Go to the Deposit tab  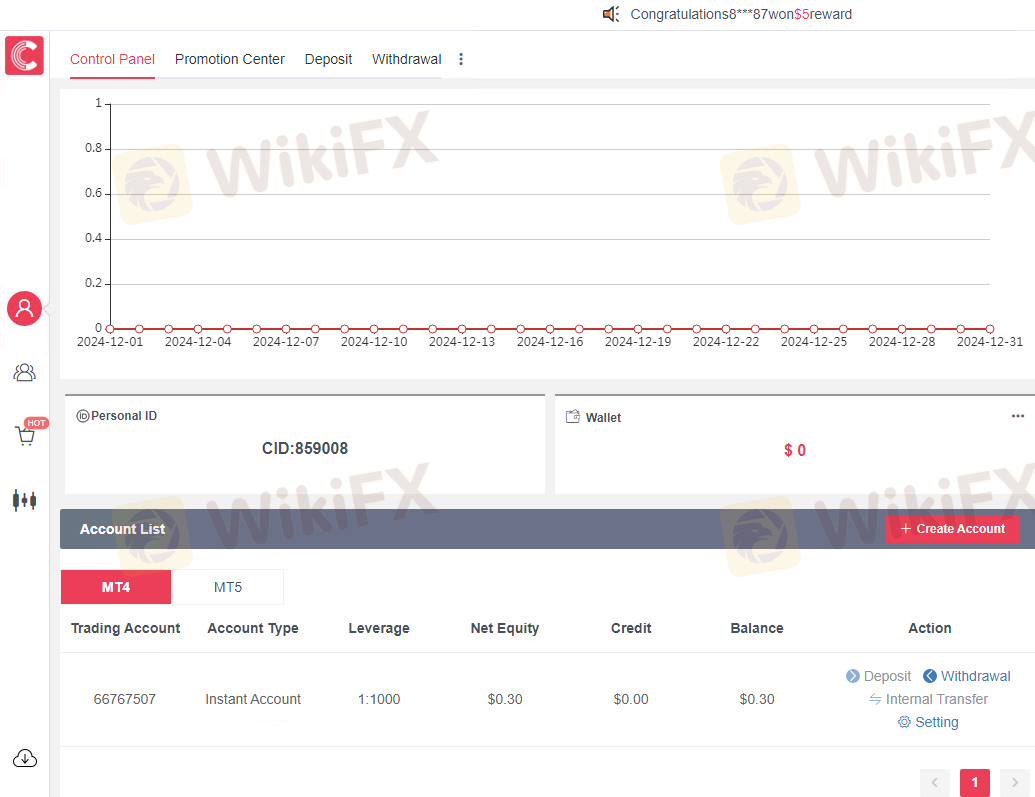tap(328, 59)
